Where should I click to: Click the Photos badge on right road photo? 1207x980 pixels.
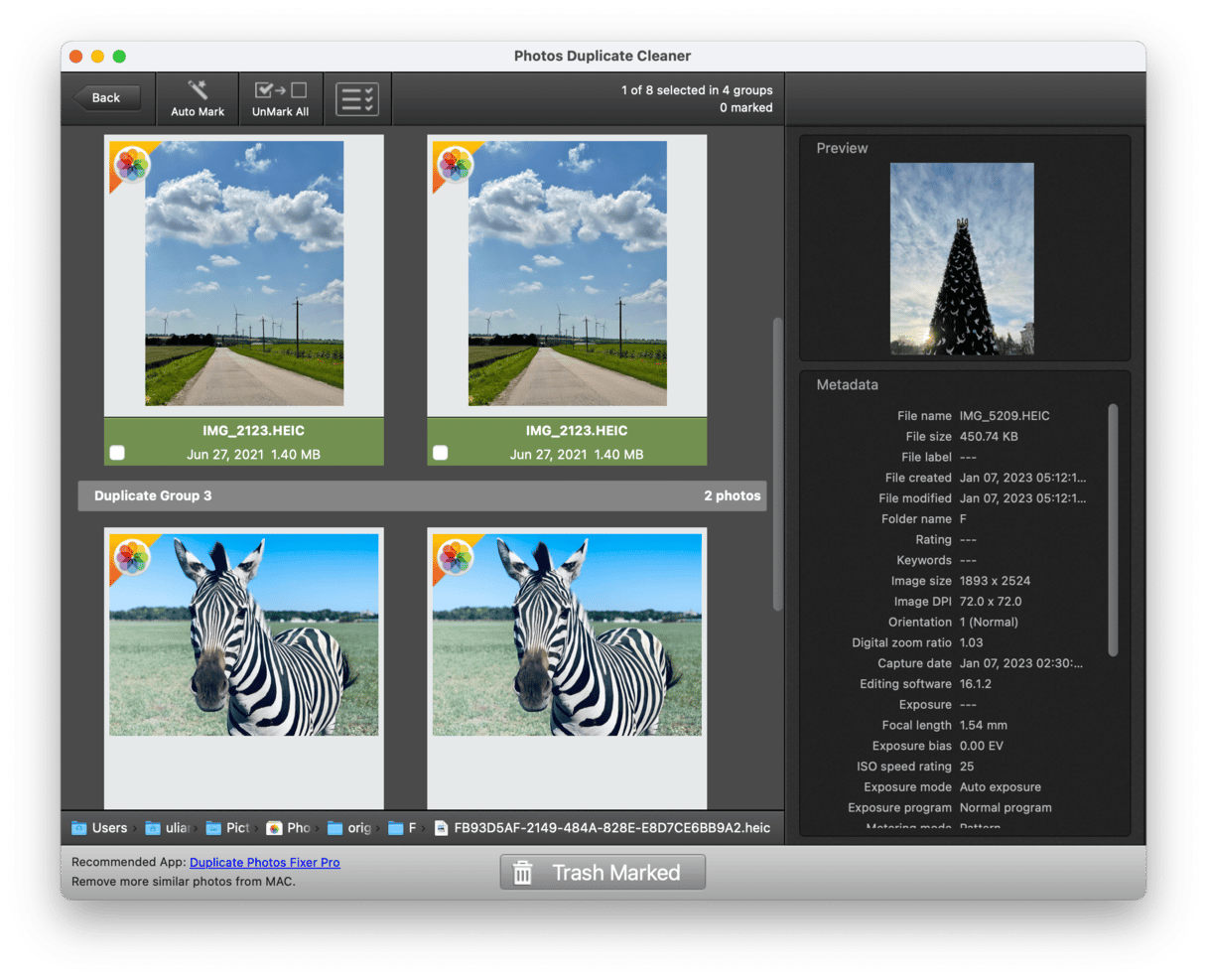point(456,164)
